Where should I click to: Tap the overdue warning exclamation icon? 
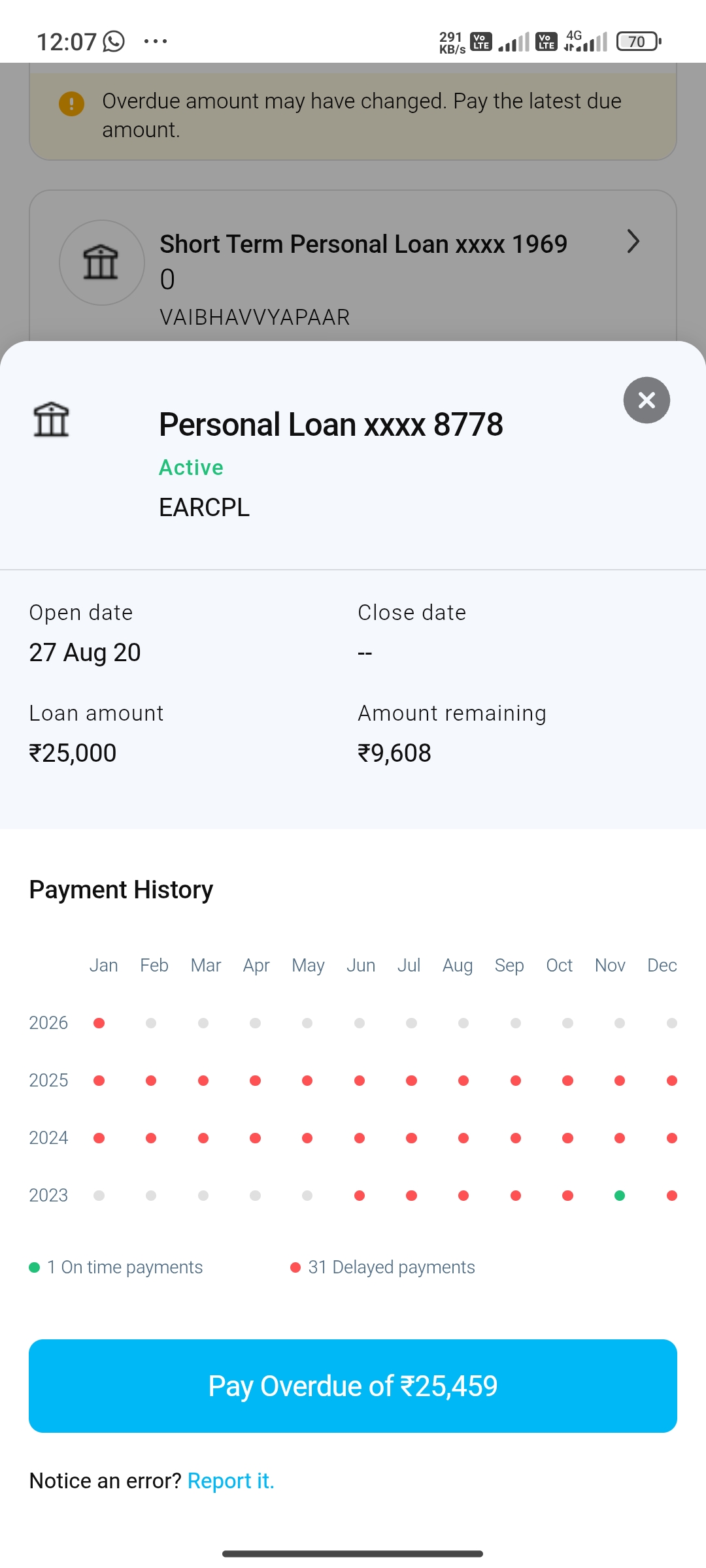(x=71, y=103)
